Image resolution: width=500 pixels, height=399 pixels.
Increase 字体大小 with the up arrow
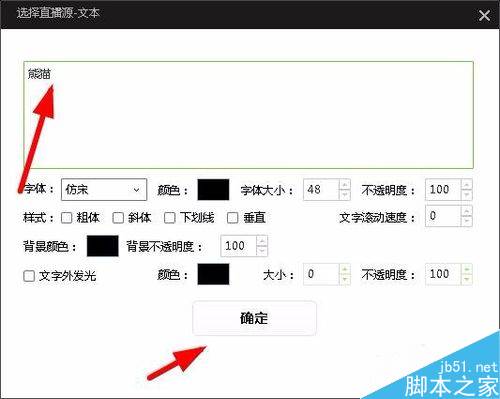click(345, 184)
